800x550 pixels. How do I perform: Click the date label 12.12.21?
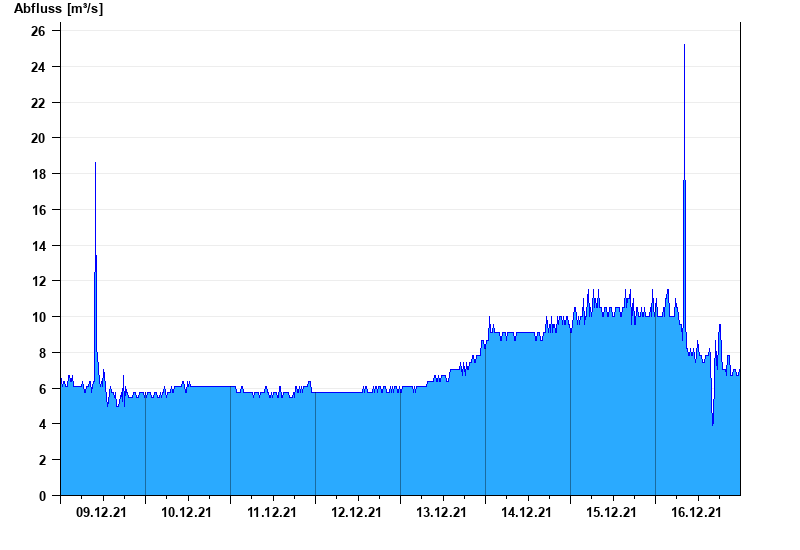coord(356,512)
